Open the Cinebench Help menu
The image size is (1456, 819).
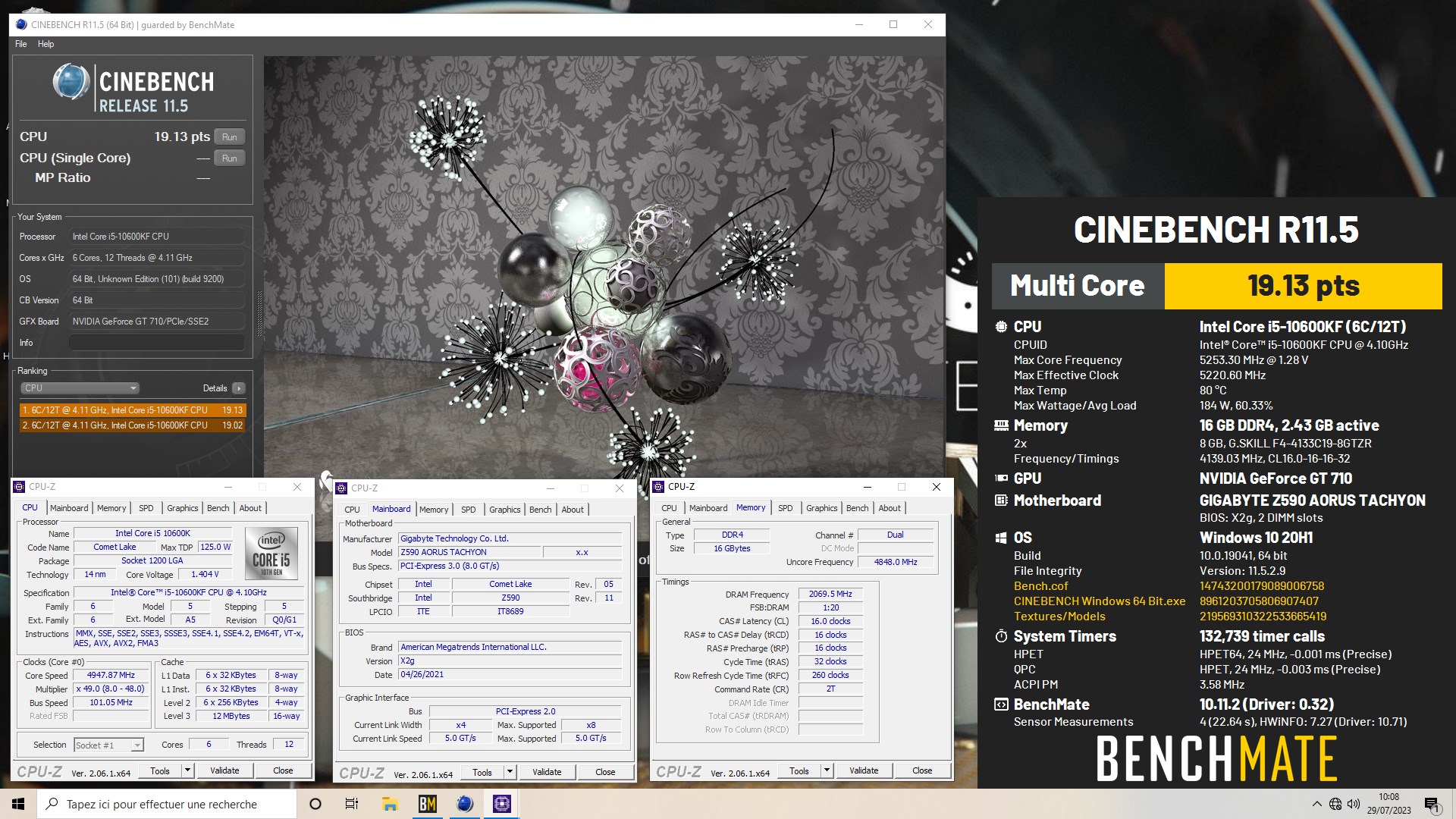46,44
